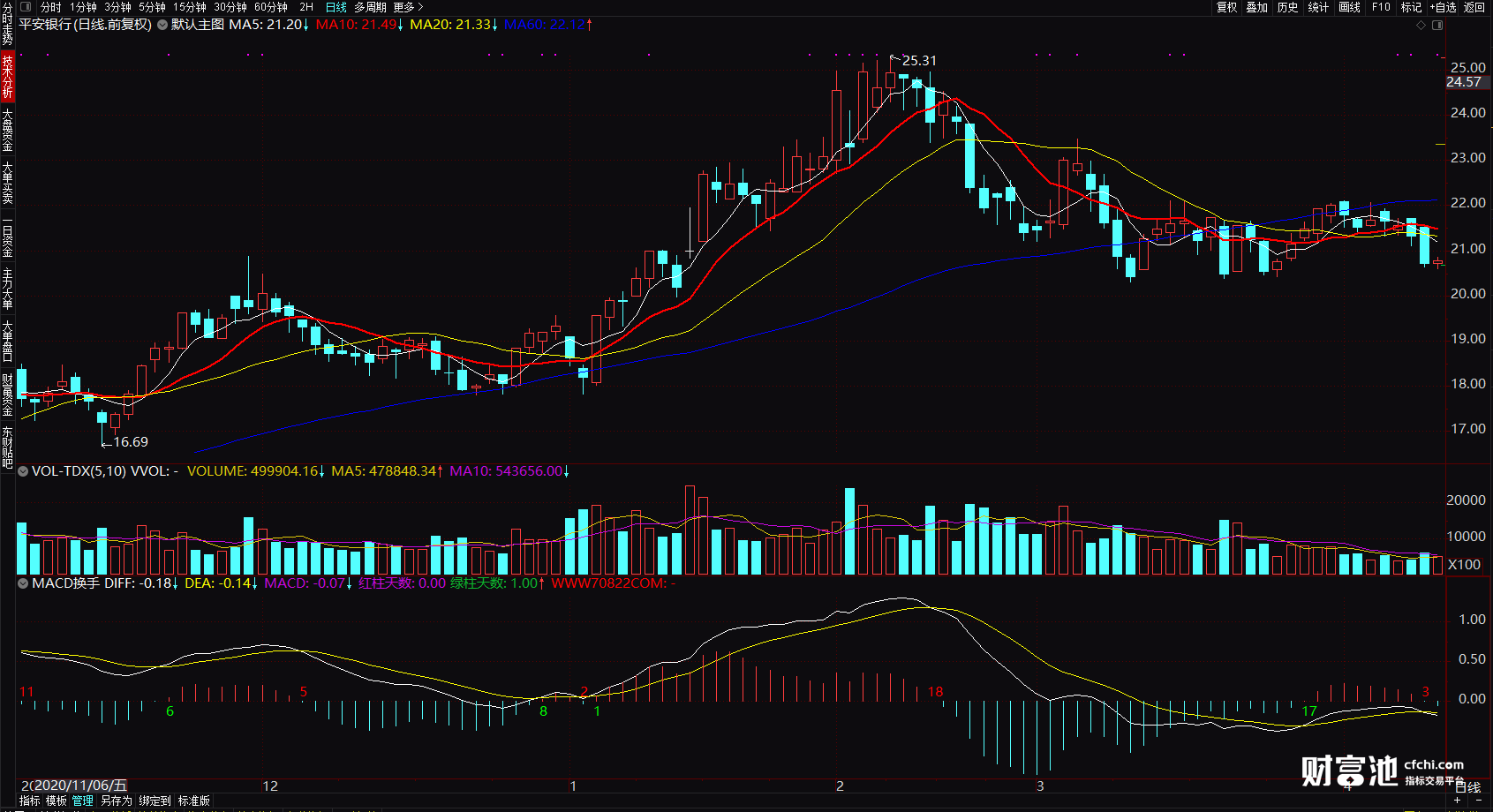Select the 技术分析 sidebar tab
The width and height of the screenshot is (1493, 812).
click(7, 76)
